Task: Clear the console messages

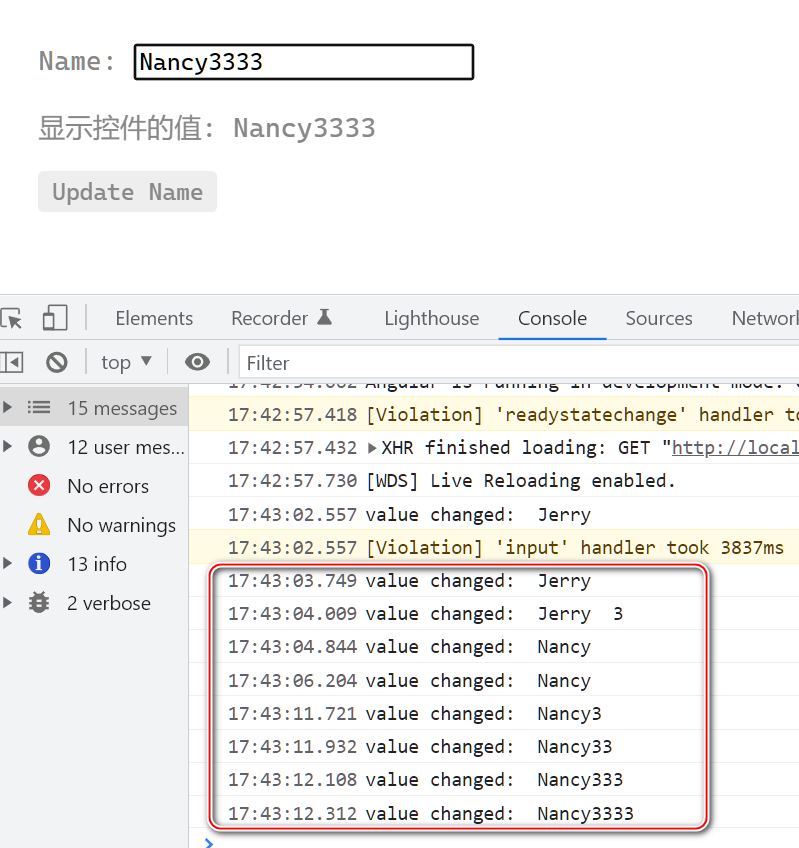Action: (x=57, y=361)
